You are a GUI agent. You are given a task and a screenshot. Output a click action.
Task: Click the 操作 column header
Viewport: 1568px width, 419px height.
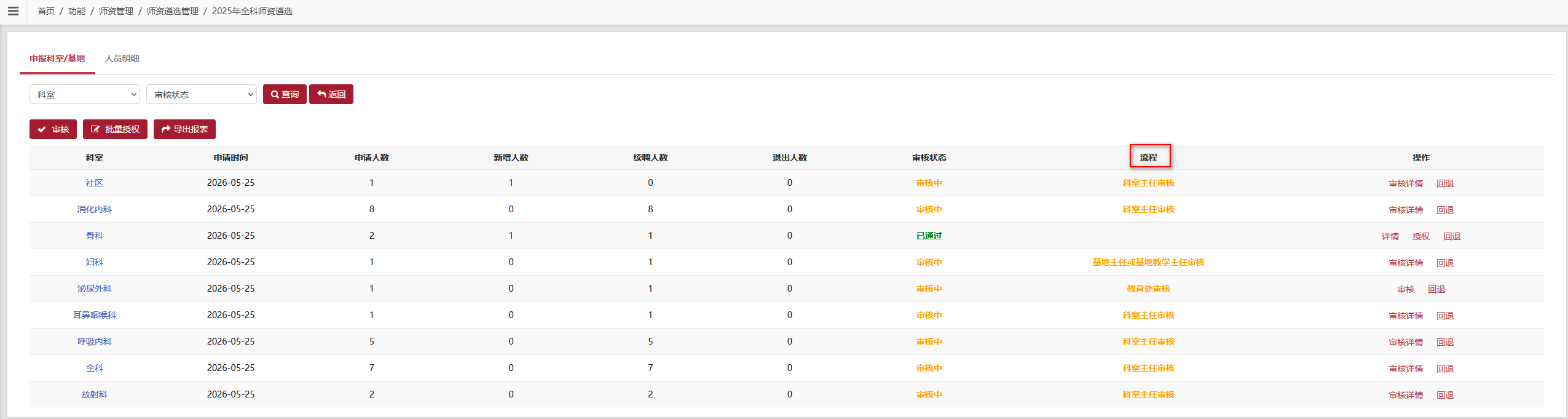click(1421, 158)
